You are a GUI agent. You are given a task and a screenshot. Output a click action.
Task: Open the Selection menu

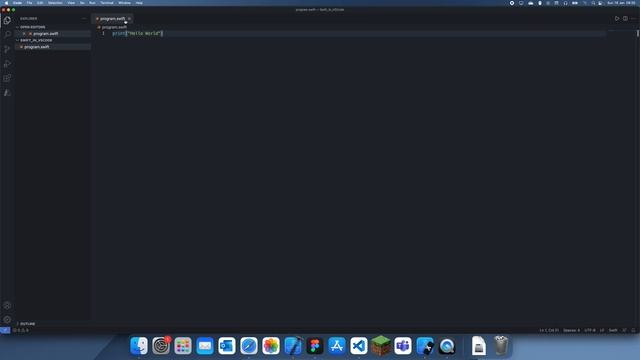tap(55, 3)
